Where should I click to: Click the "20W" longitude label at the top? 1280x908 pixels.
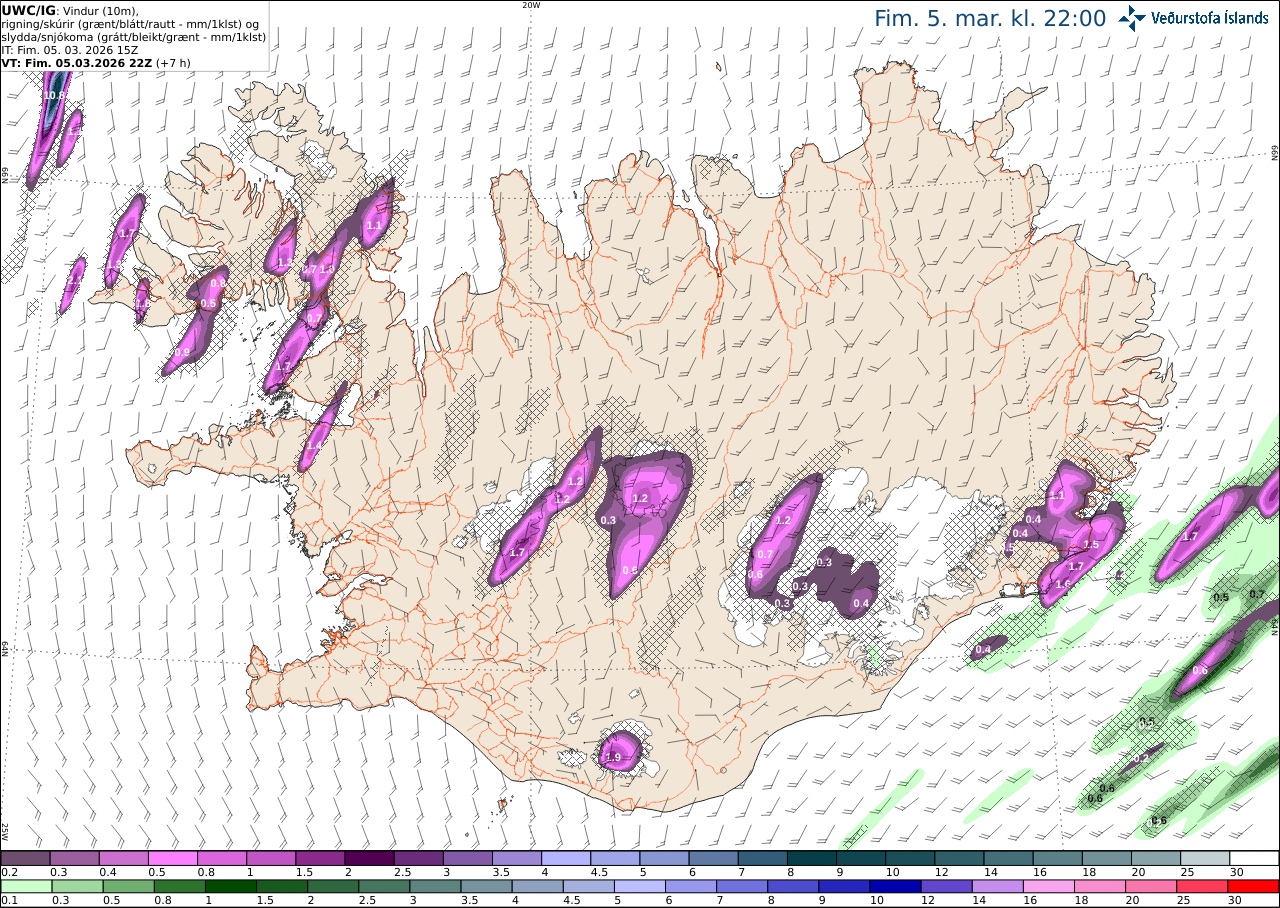(x=531, y=5)
